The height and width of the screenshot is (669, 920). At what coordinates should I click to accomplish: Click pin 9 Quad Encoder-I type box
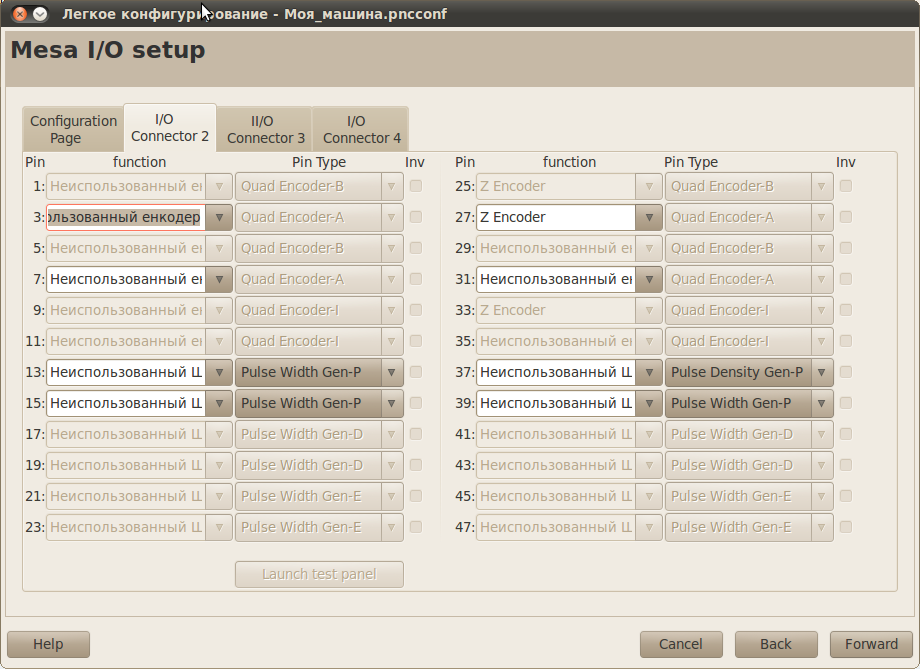point(319,310)
